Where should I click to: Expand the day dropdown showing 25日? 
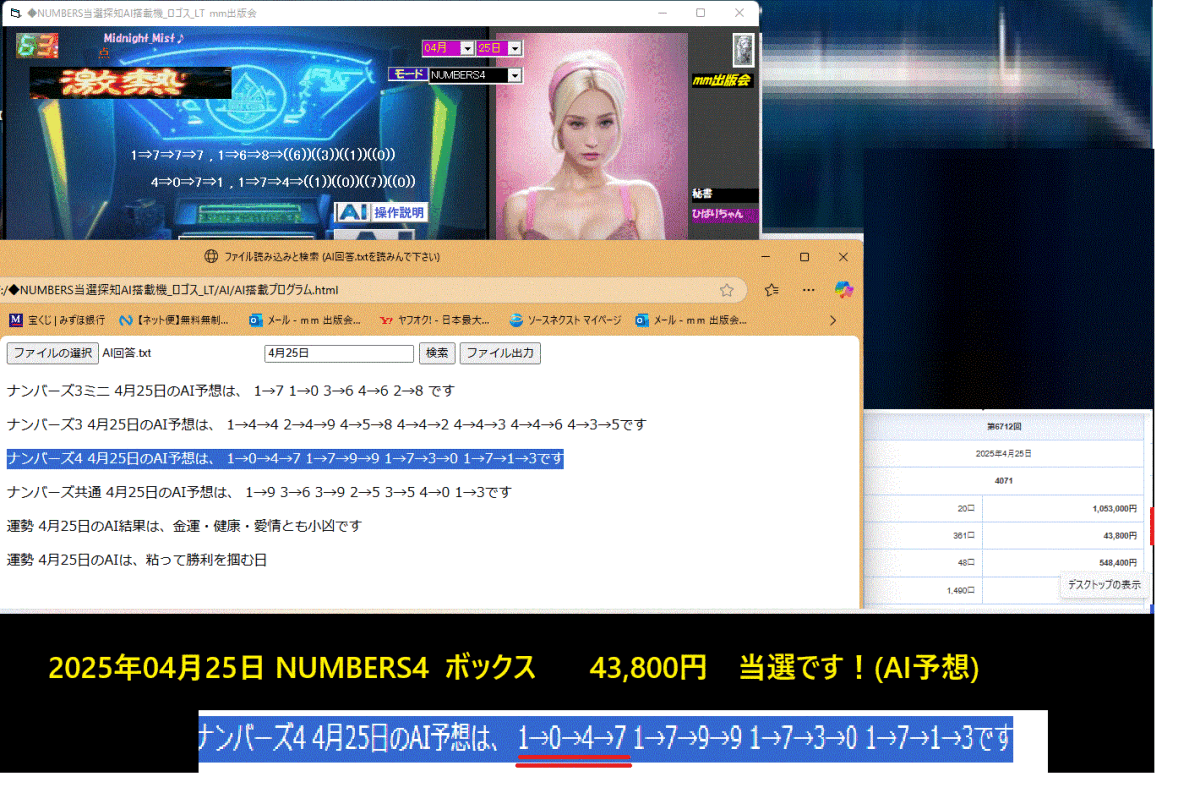(x=515, y=48)
